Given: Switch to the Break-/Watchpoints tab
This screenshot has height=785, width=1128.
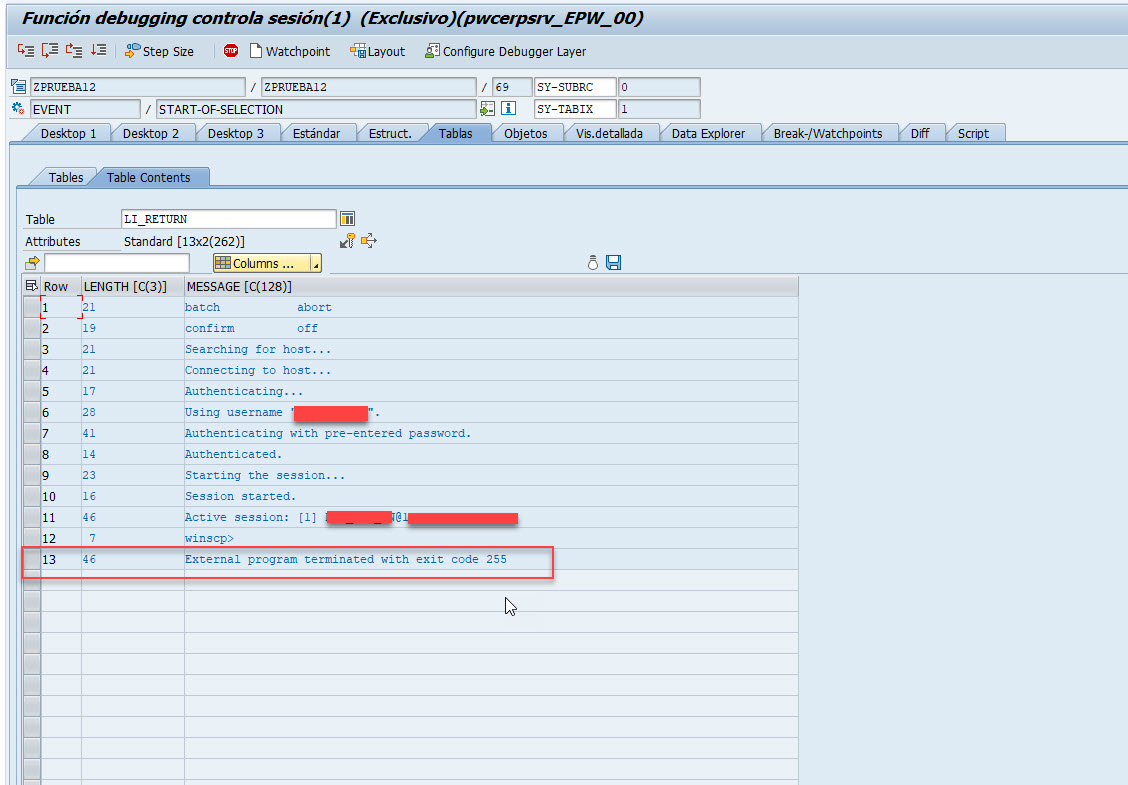Looking at the screenshot, I should [827, 133].
